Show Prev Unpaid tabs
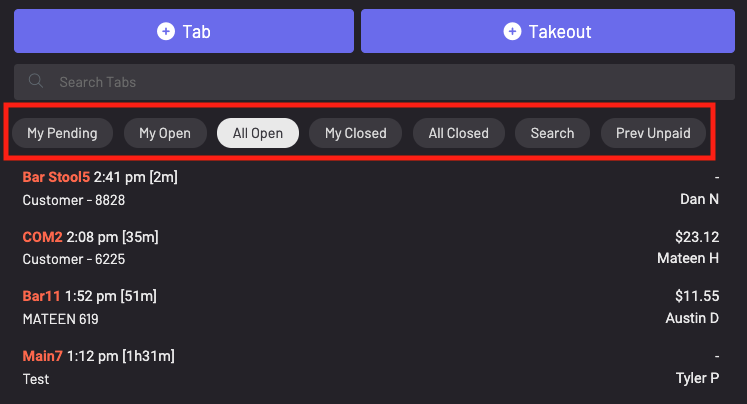The width and height of the screenshot is (747, 404). [653, 133]
